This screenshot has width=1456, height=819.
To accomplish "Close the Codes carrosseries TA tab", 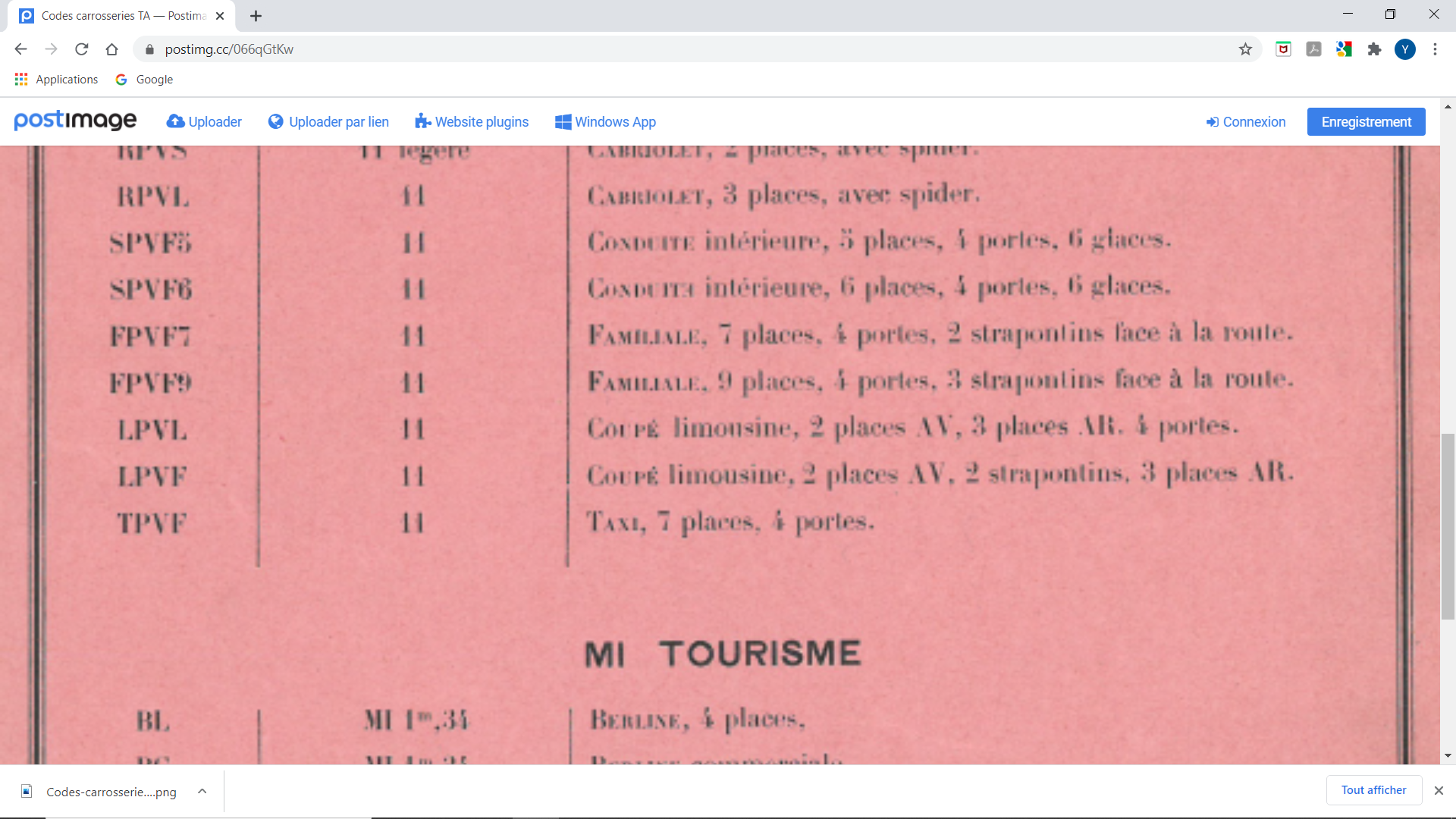I will [220, 16].
